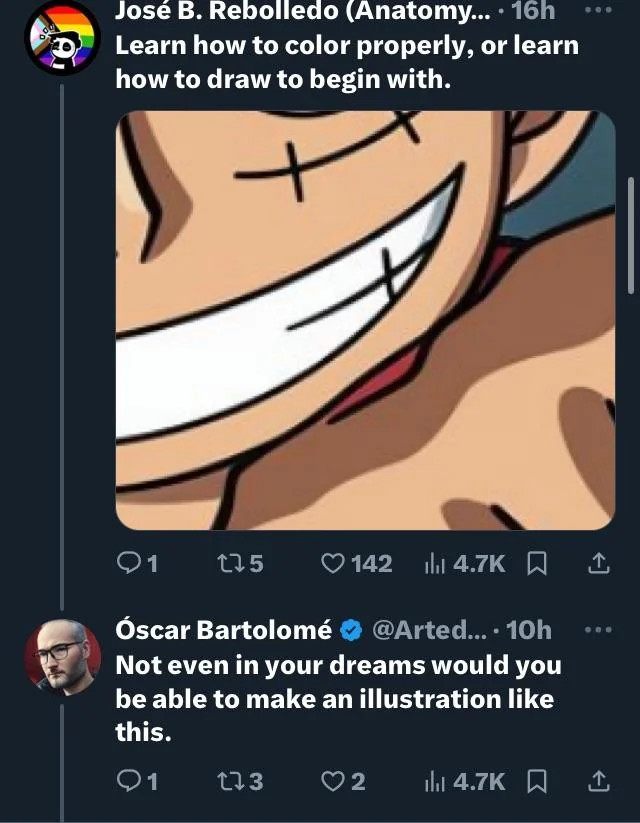Image resolution: width=640 pixels, height=823 pixels.
Task: Retweet José's coloring tweet
Action: [x=229, y=565]
